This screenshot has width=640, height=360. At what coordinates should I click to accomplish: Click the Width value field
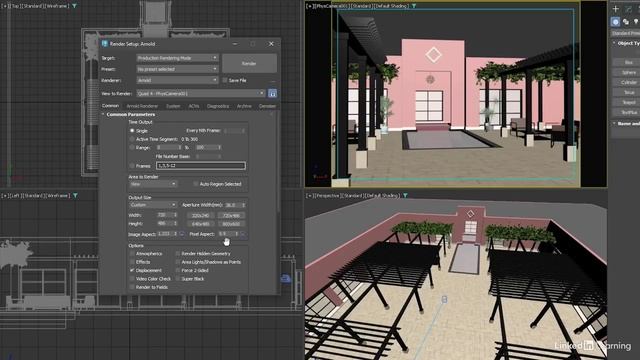click(x=165, y=215)
